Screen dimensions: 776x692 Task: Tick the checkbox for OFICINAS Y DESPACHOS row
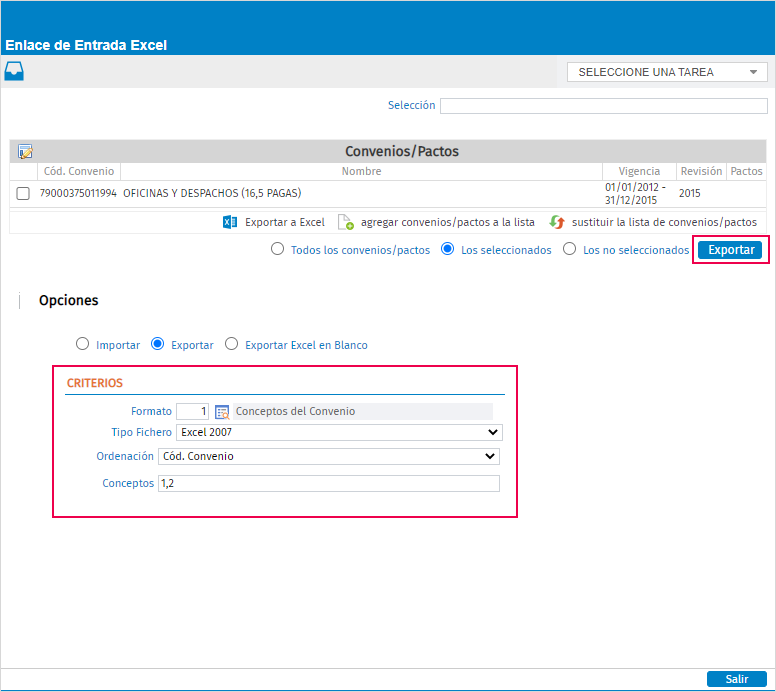pyautogui.click(x=23, y=193)
